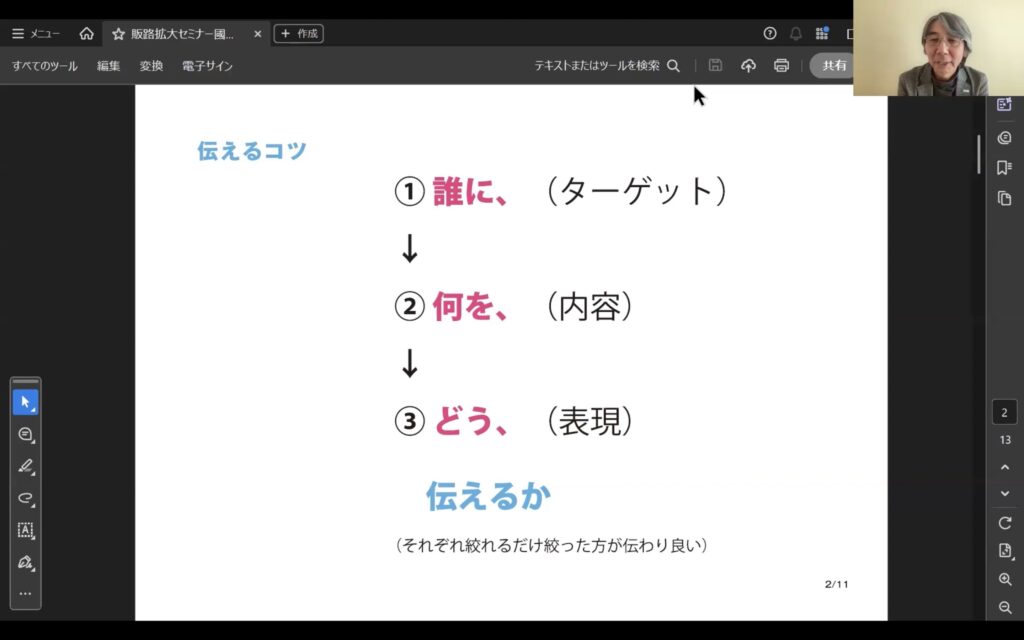Image resolution: width=1024 pixels, height=640 pixels.
Task: Choose the Fill & Sign pen tool
Action: tap(25, 563)
